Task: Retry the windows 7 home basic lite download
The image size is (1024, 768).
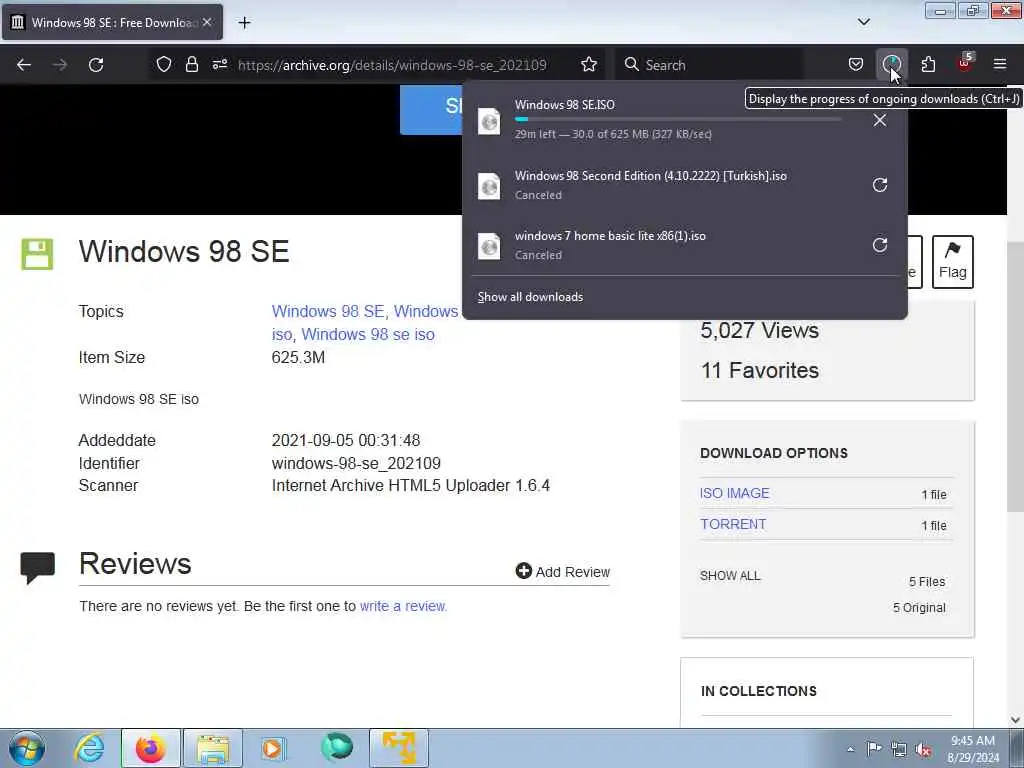Action: (880, 245)
